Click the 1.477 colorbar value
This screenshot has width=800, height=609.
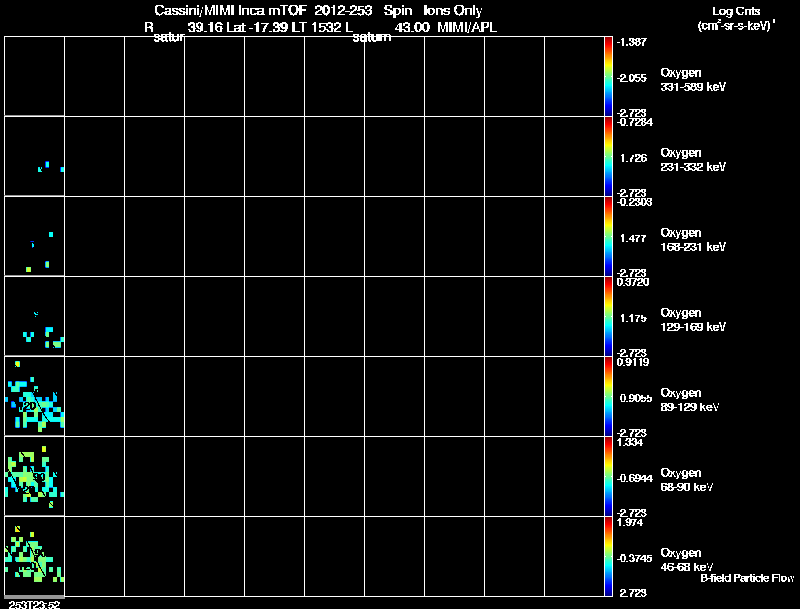click(634, 238)
